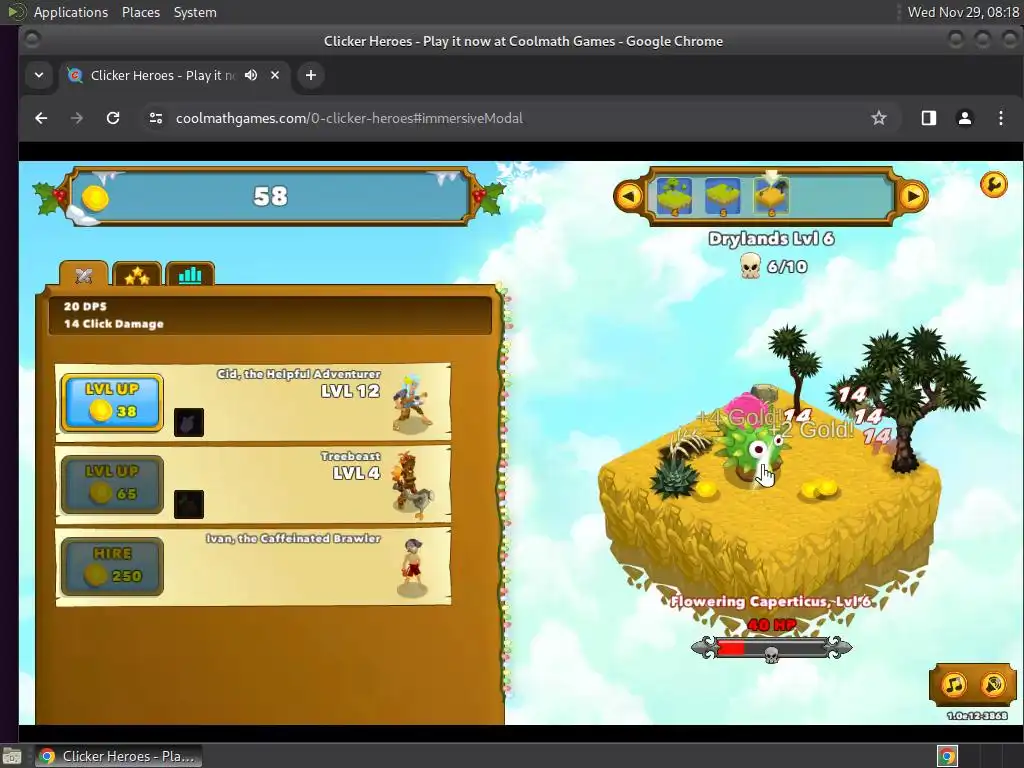Screen dimensions: 1024x768
Task: Open game settings wrench icon
Action: coord(993,185)
